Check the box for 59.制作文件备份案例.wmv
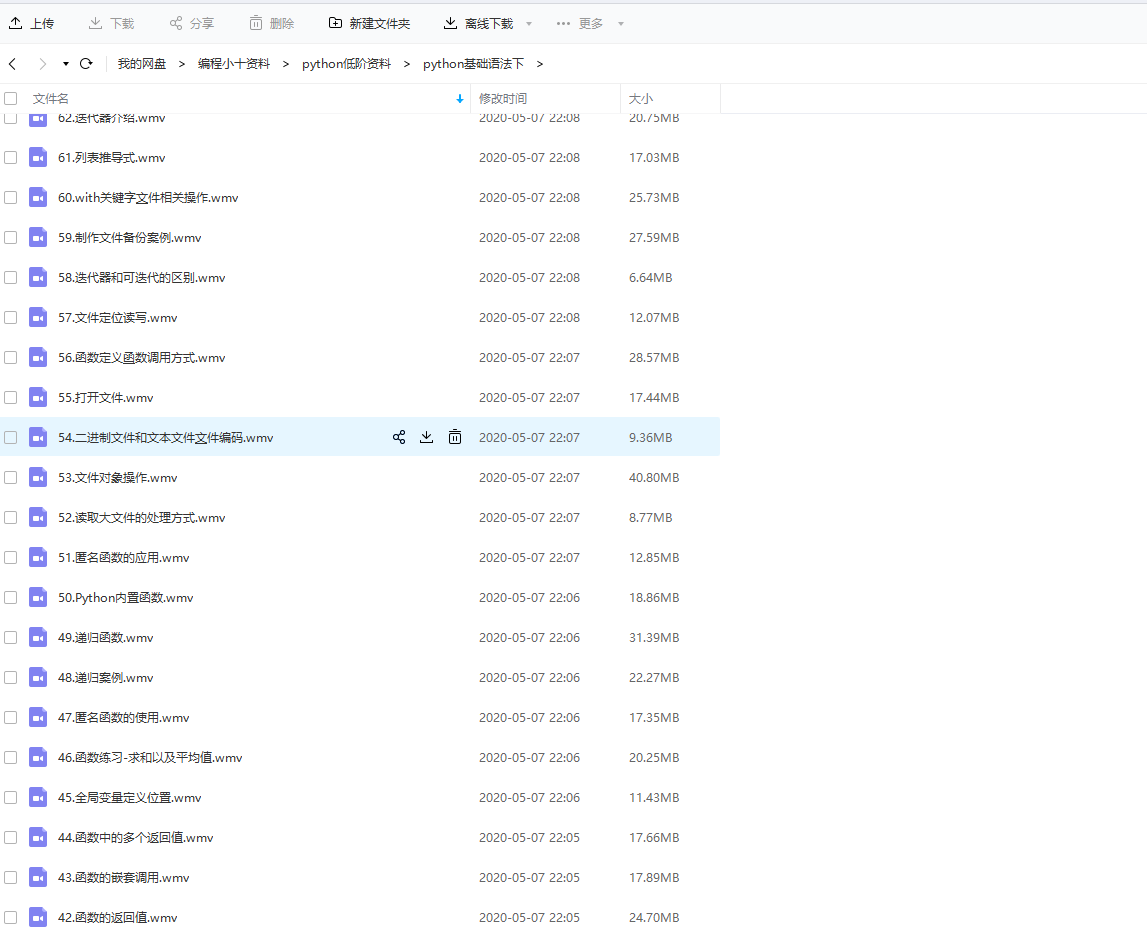The width and height of the screenshot is (1147, 934). 10,238
